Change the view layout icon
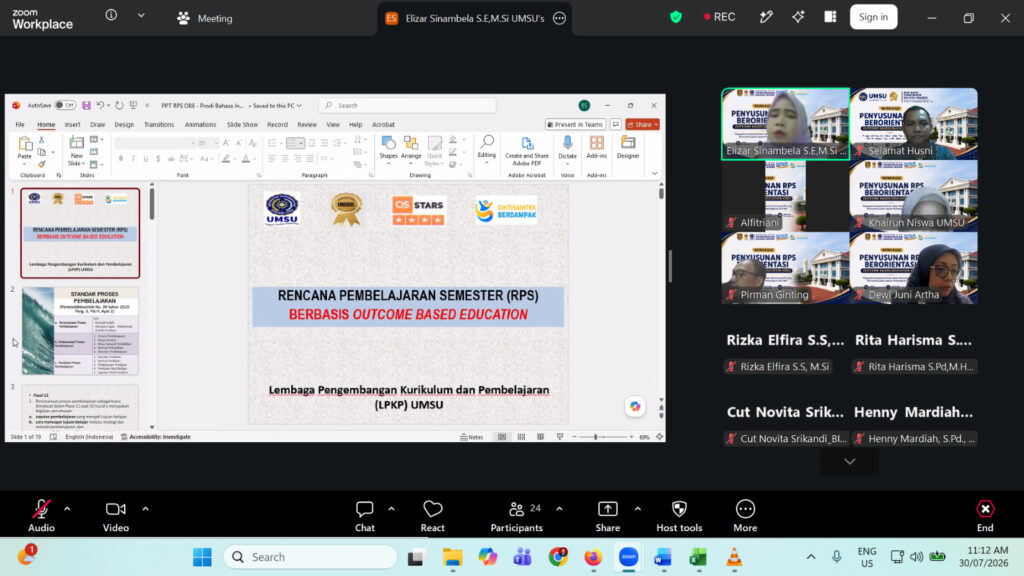The image size is (1024, 576). (x=830, y=17)
